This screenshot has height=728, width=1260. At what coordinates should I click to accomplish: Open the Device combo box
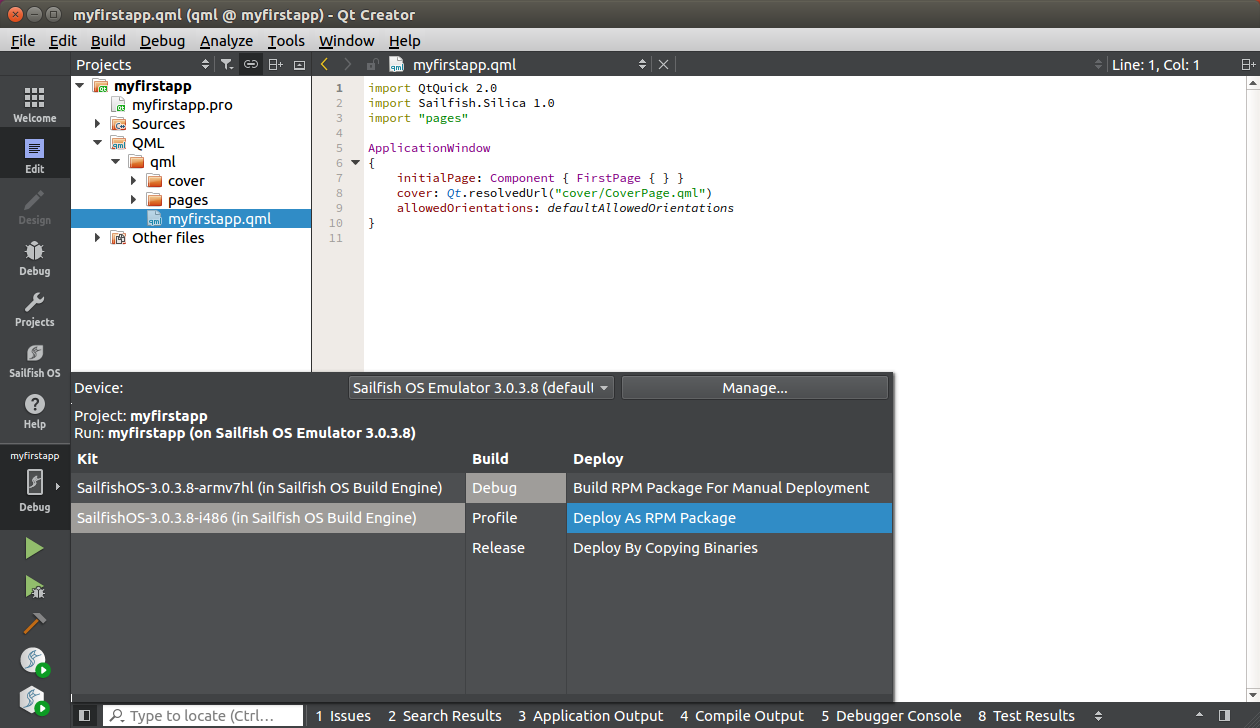pyautogui.click(x=480, y=388)
